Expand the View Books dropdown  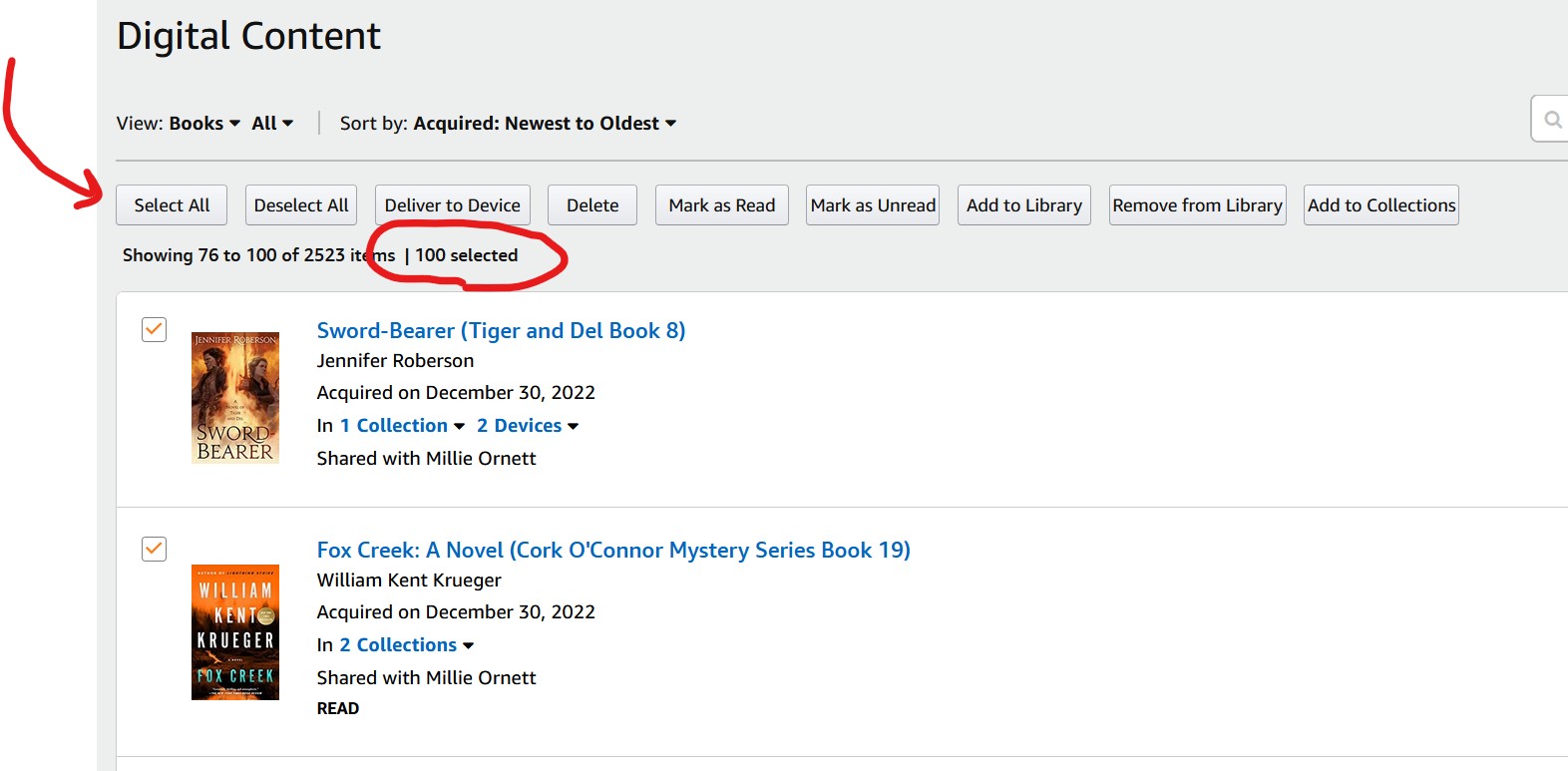point(204,123)
